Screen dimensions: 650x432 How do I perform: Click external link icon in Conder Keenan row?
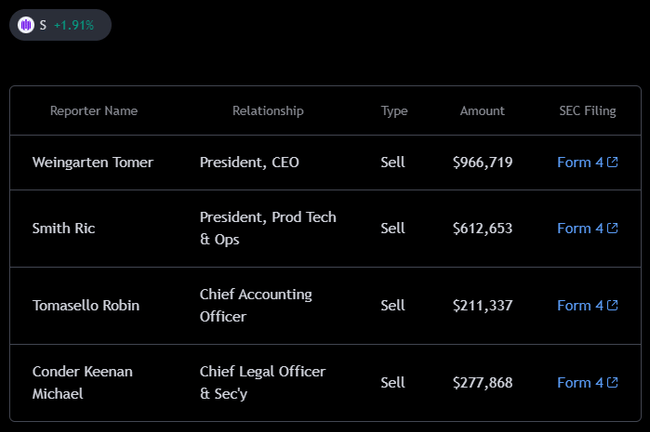[x=612, y=382]
